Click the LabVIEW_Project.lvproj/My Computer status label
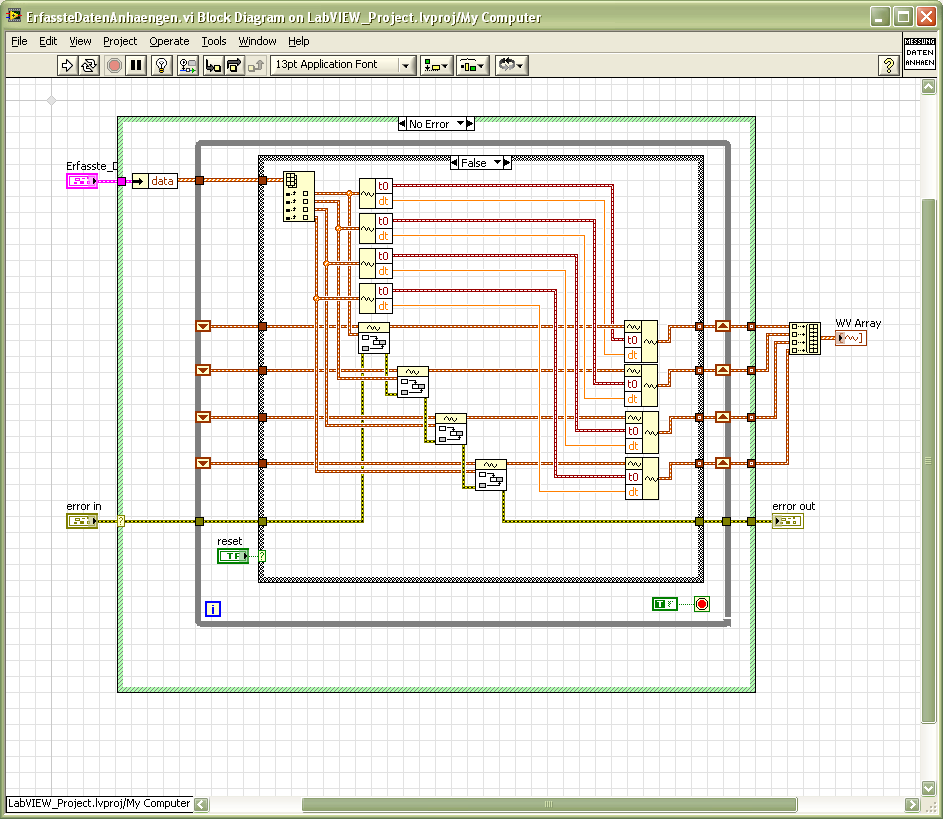943x819 pixels. tap(99, 803)
